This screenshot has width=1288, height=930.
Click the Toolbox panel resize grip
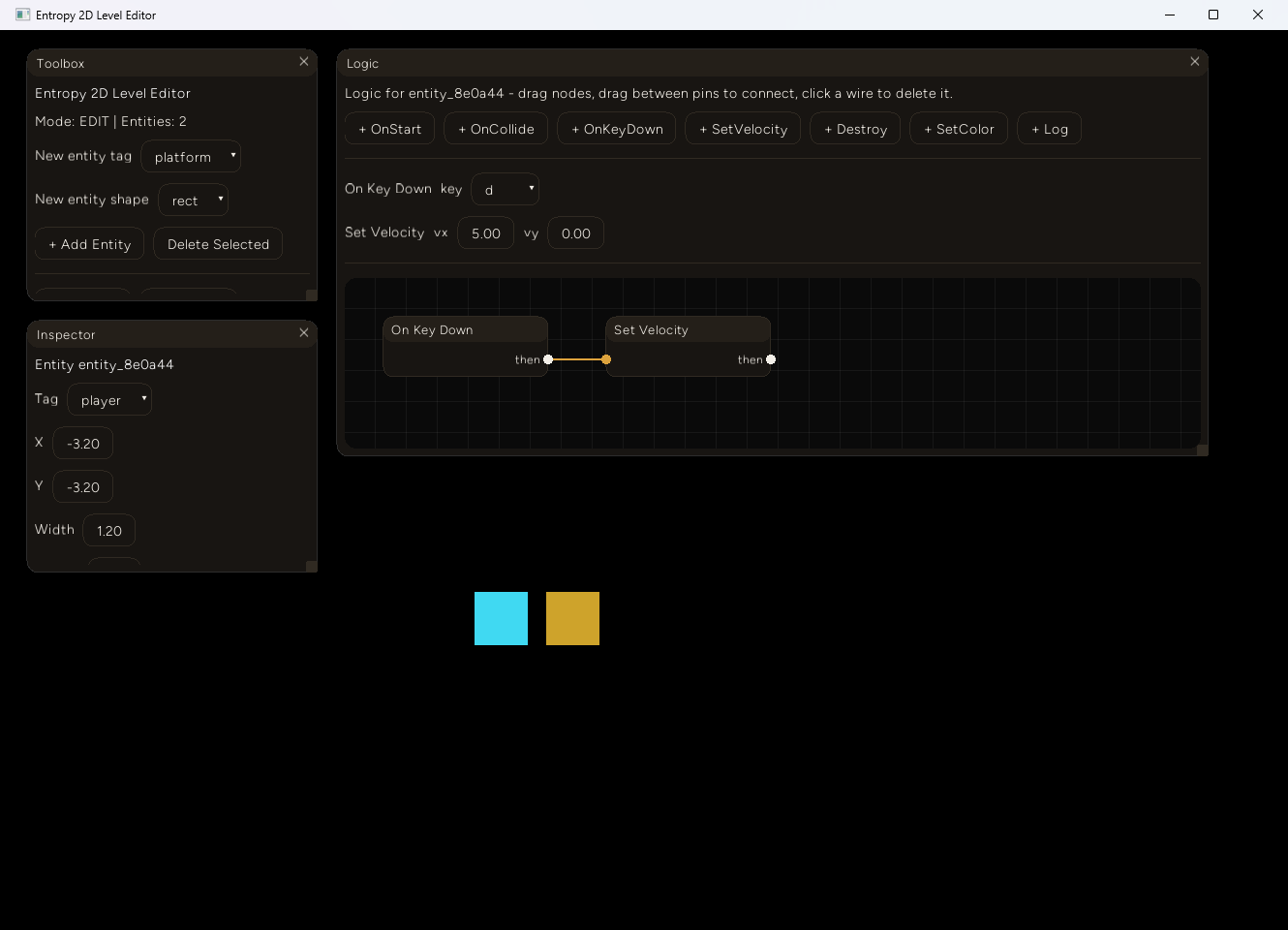tap(312, 295)
